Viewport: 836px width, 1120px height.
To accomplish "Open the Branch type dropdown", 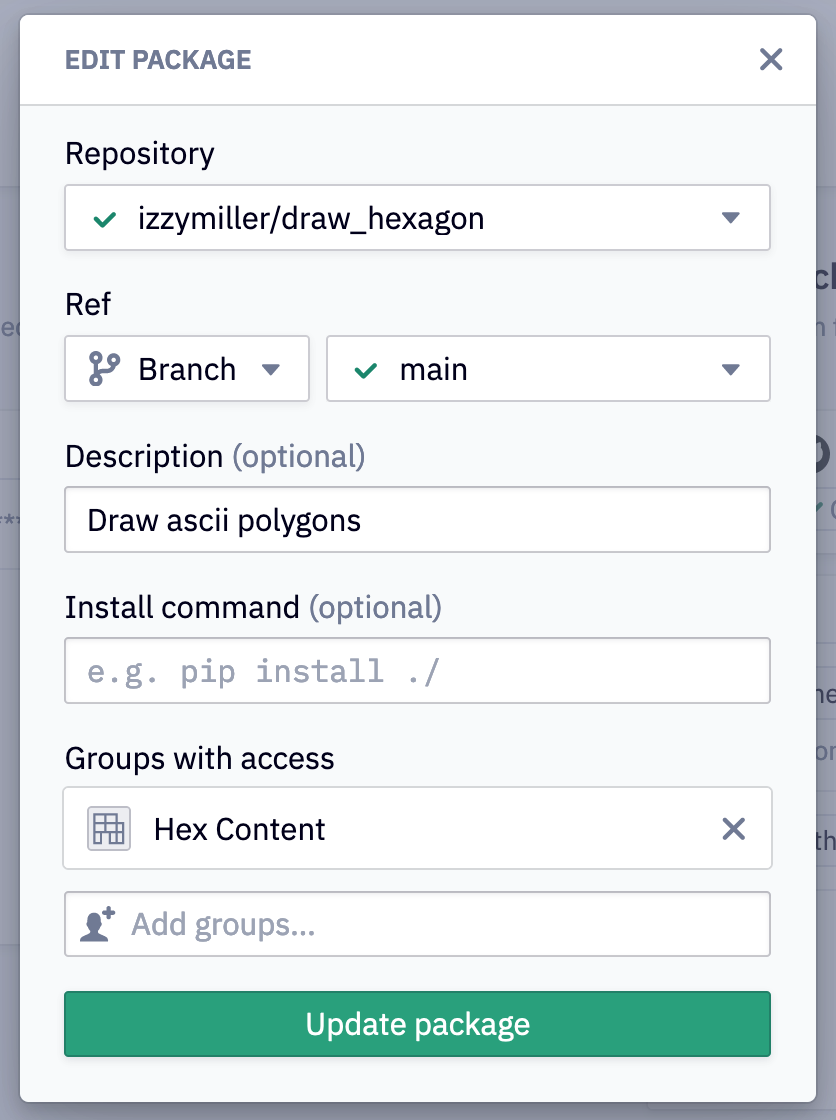I will pos(270,368).
